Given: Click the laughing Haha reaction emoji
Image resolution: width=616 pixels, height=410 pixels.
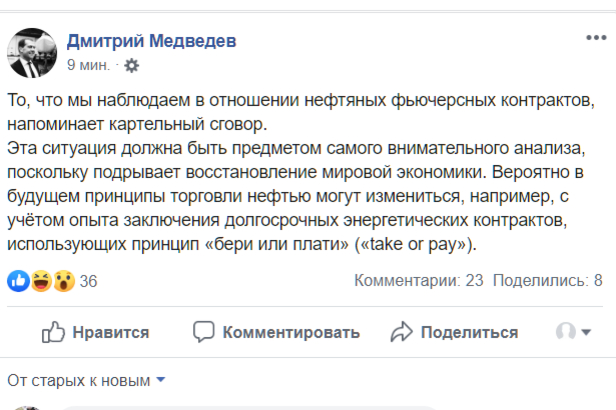Looking at the screenshot, I should (x=41, y=281).
